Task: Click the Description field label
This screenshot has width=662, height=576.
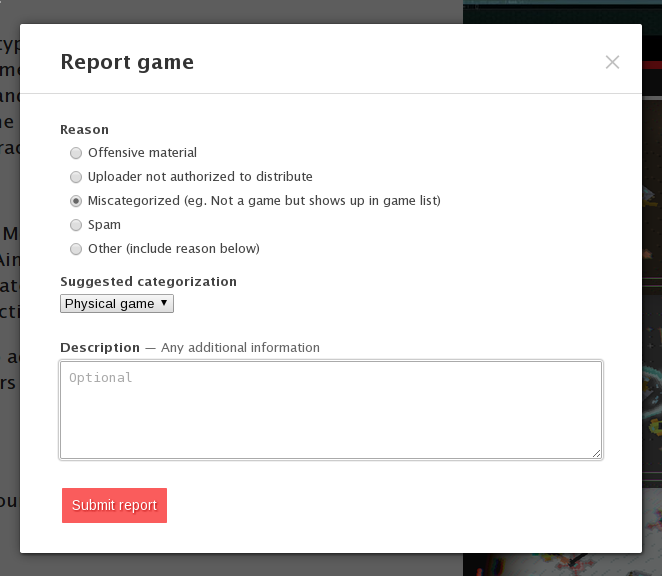Action: pyautogui.click(x=100, y=348)
